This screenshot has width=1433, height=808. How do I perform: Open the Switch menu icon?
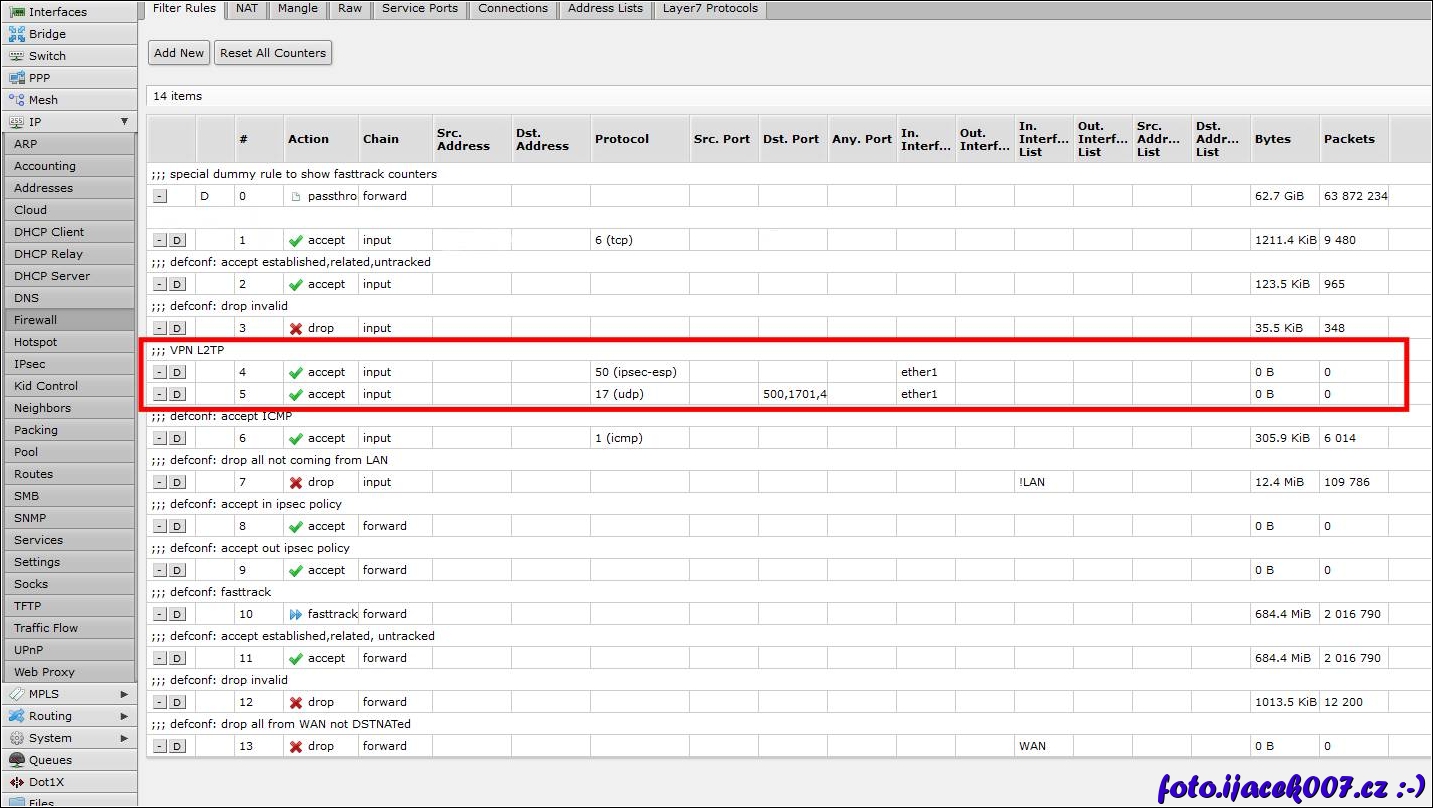(x=16, y=56)
